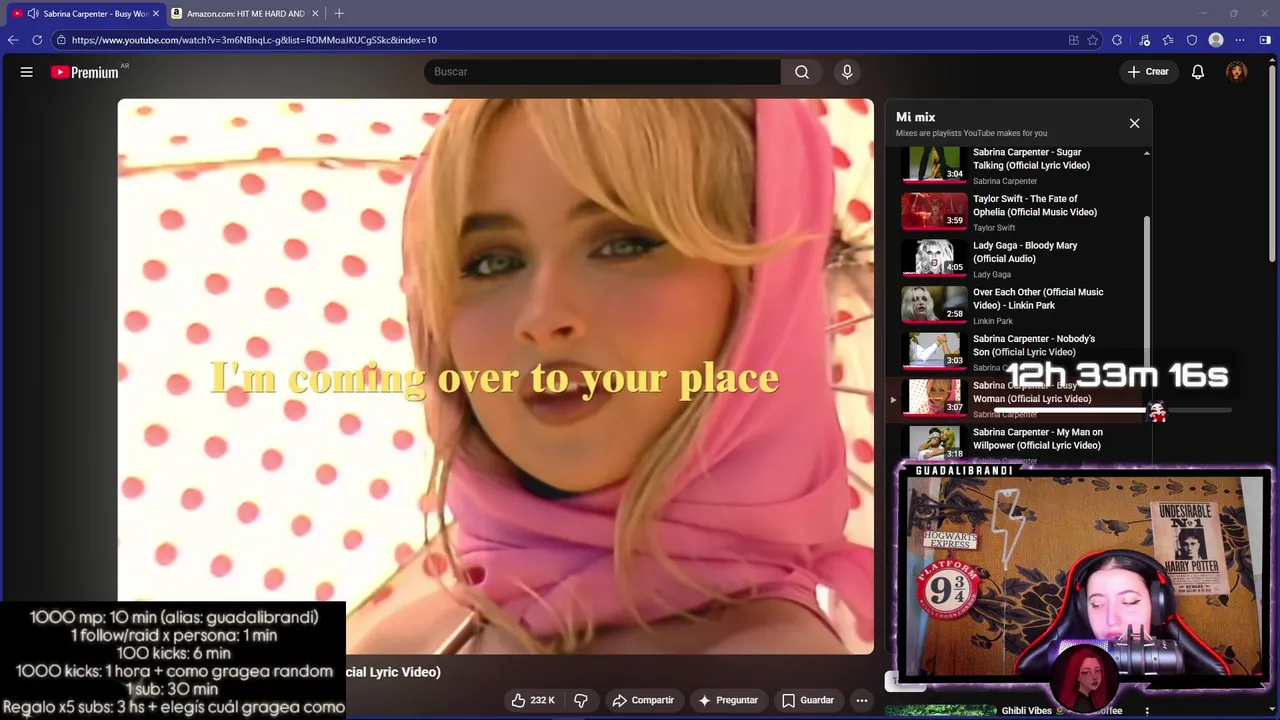Switch to the Amazon HIT ME HARD tab
The image size is (1280, 720).
pos(245,13)
